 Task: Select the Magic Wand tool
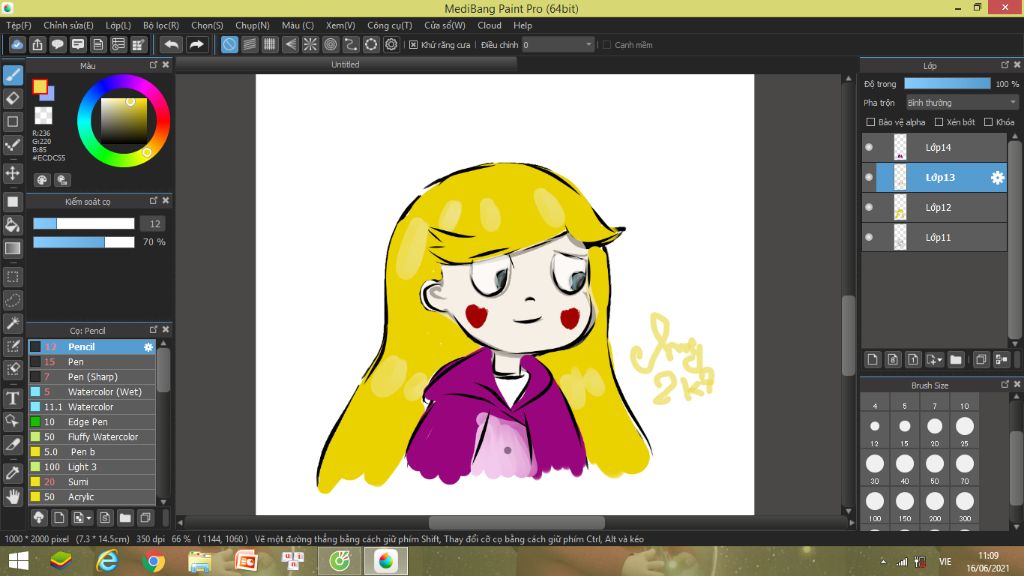[x=13, y=323]
